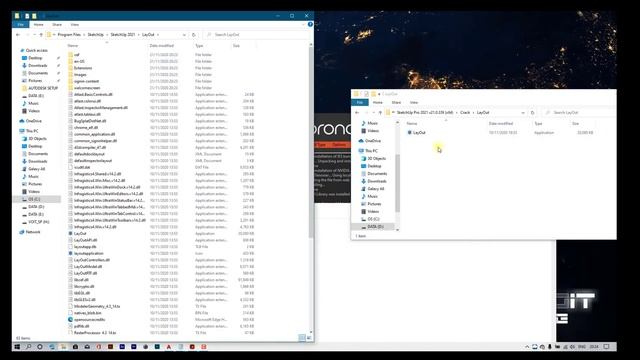Open recent locations dropdown in Program Files LayOut window

point(34,35)
